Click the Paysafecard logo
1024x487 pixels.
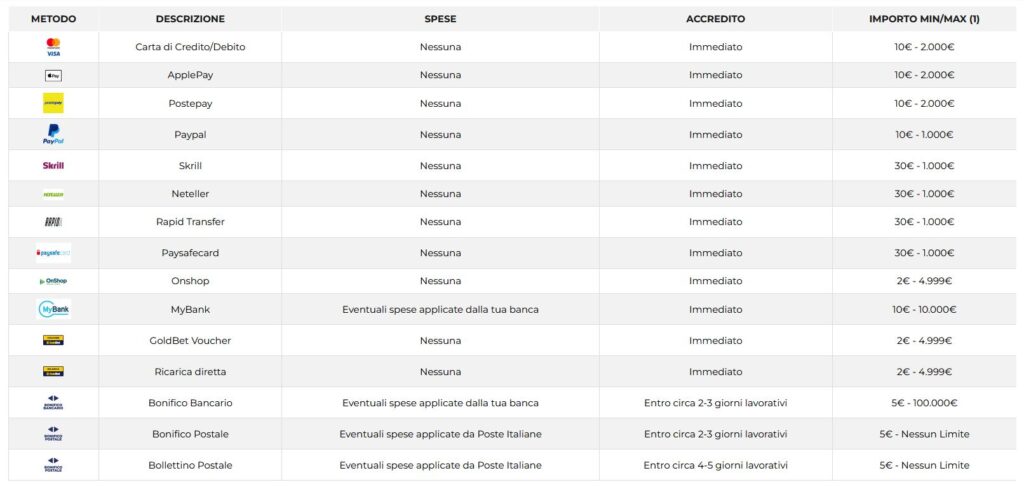[x=53, y=253]
